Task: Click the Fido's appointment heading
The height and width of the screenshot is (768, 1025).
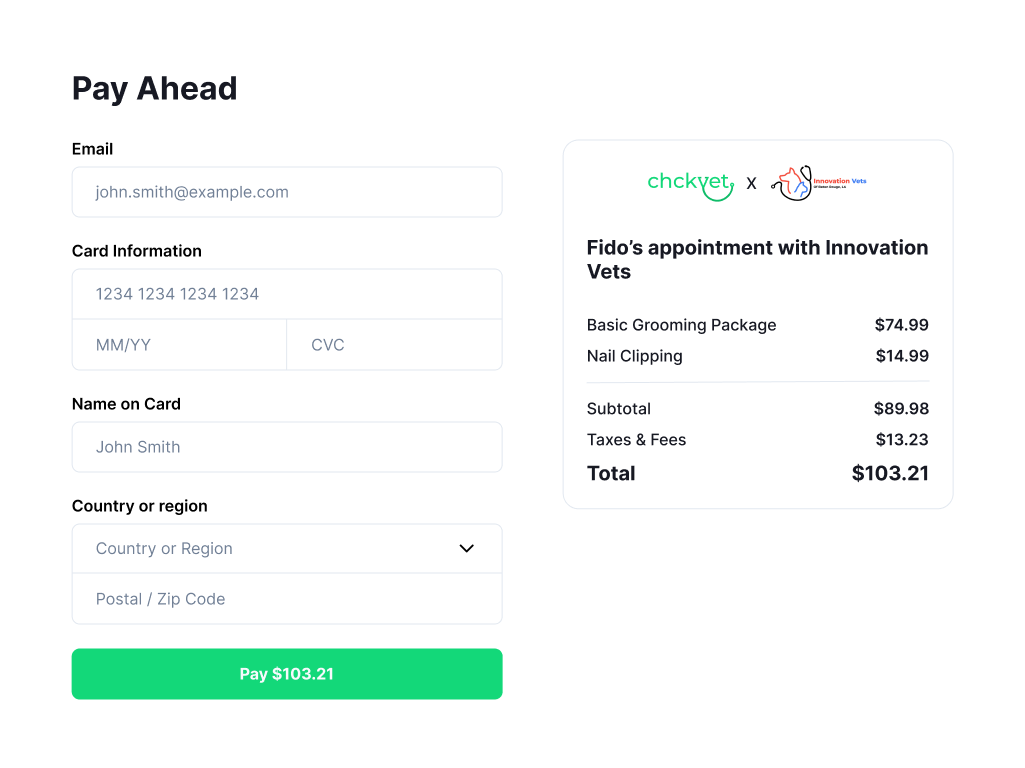Action: point(757,259)
